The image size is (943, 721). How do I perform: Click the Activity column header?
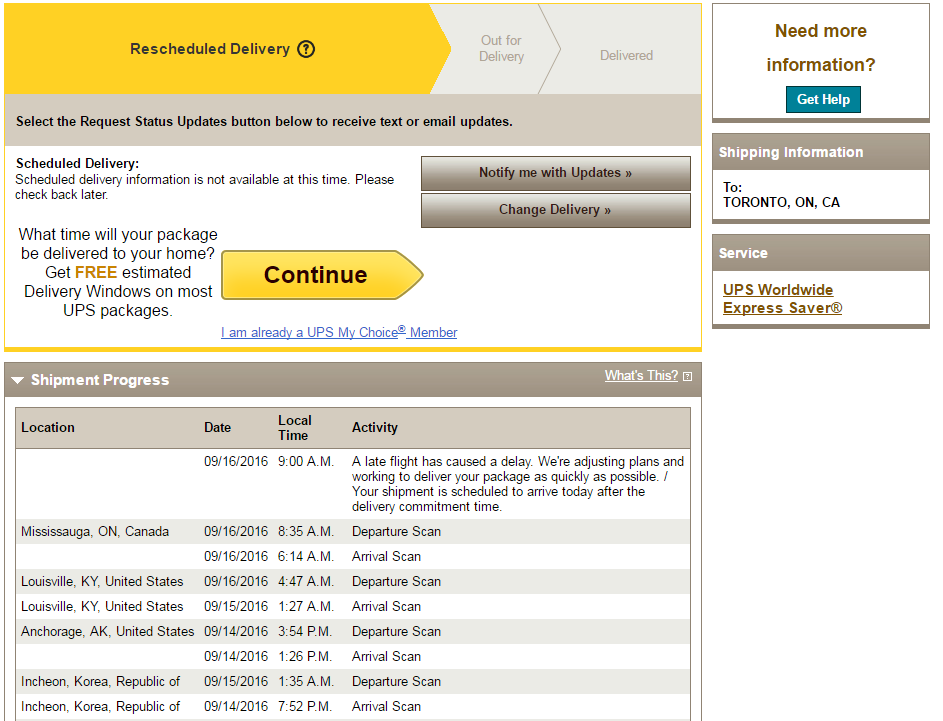pos(375,428)
